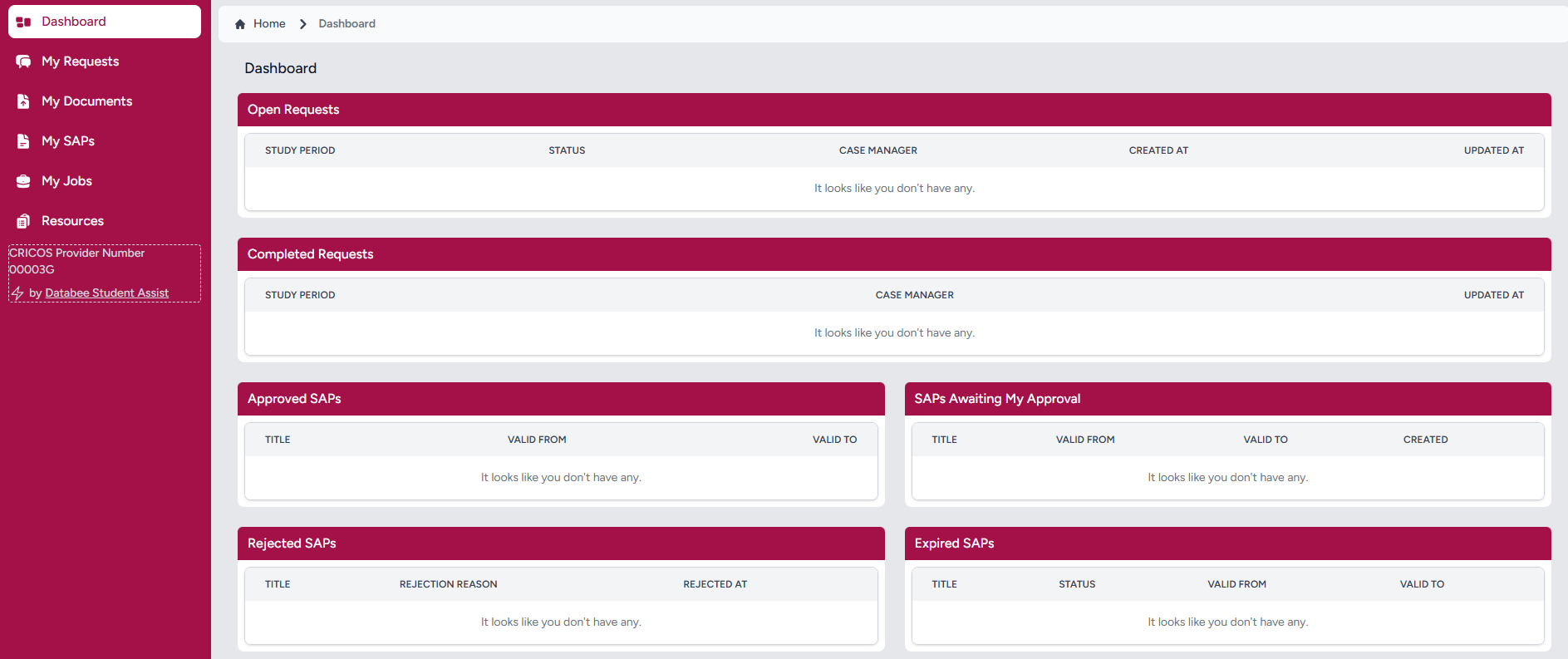Click CASE MANAGER column in Completed Requests
Viewport: 1568px width, 659px height.
tap(915, 295)
